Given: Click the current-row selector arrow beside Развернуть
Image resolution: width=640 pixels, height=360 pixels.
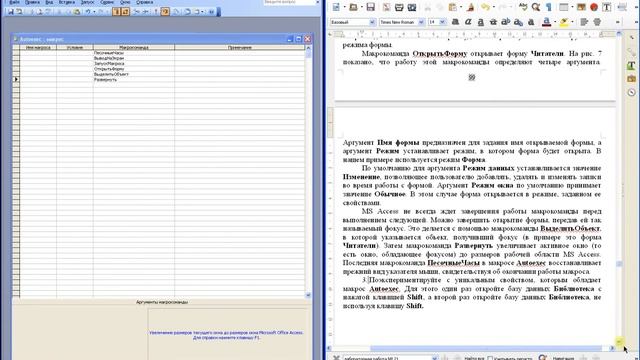Looking at the screenshot, I should (16, 79).
